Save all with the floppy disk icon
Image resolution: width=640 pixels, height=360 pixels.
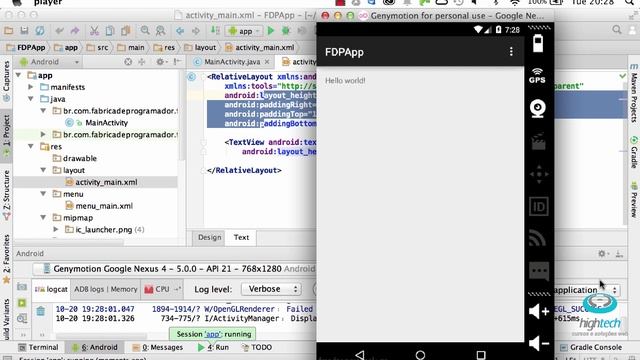[x=24, y=31]
